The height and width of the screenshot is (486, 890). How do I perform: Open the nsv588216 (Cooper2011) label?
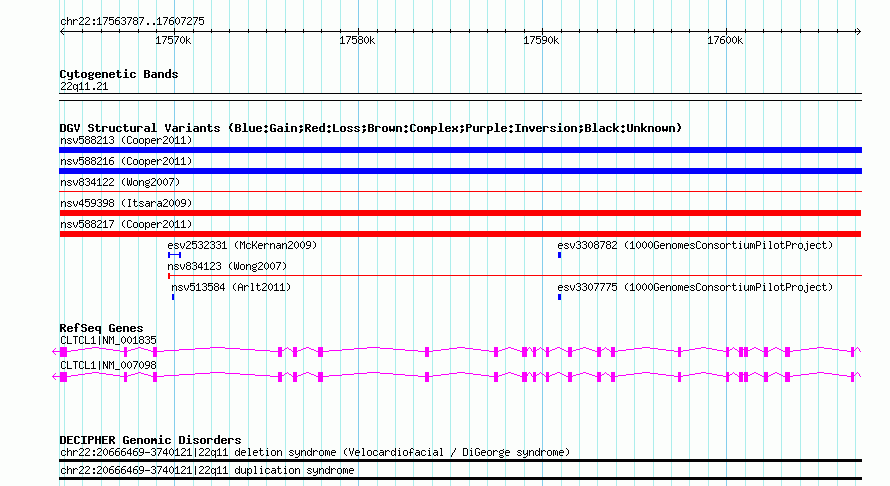(126, 161)
